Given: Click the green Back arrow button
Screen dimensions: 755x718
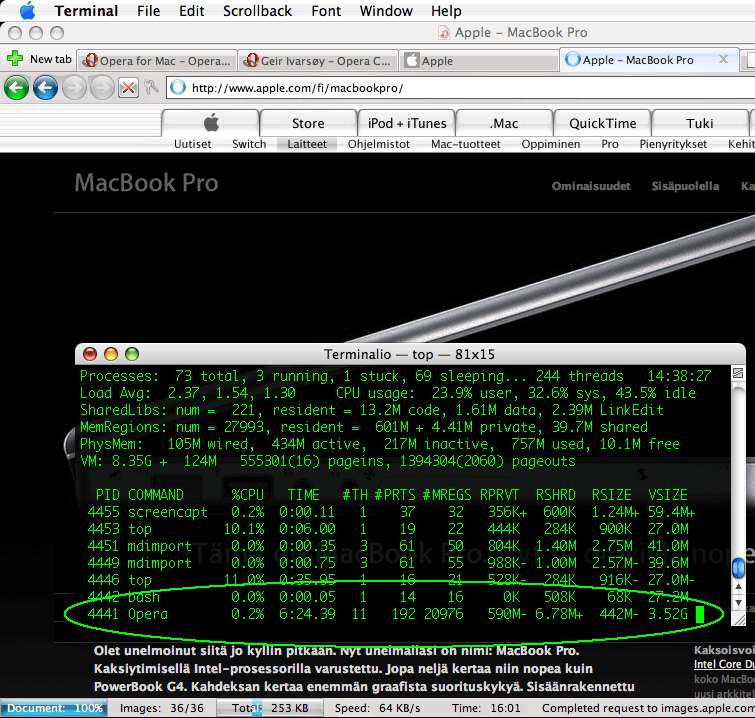Looking at the screenshot, I should pyautogui.click(x=16, y=88).
